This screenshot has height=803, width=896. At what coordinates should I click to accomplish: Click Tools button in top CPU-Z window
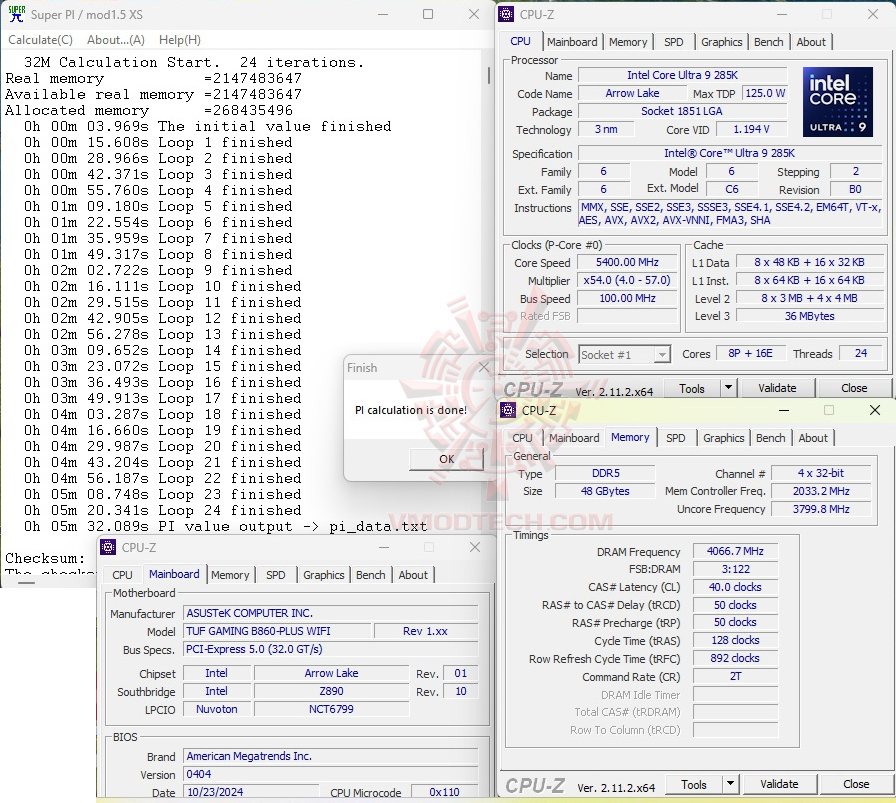691,389
